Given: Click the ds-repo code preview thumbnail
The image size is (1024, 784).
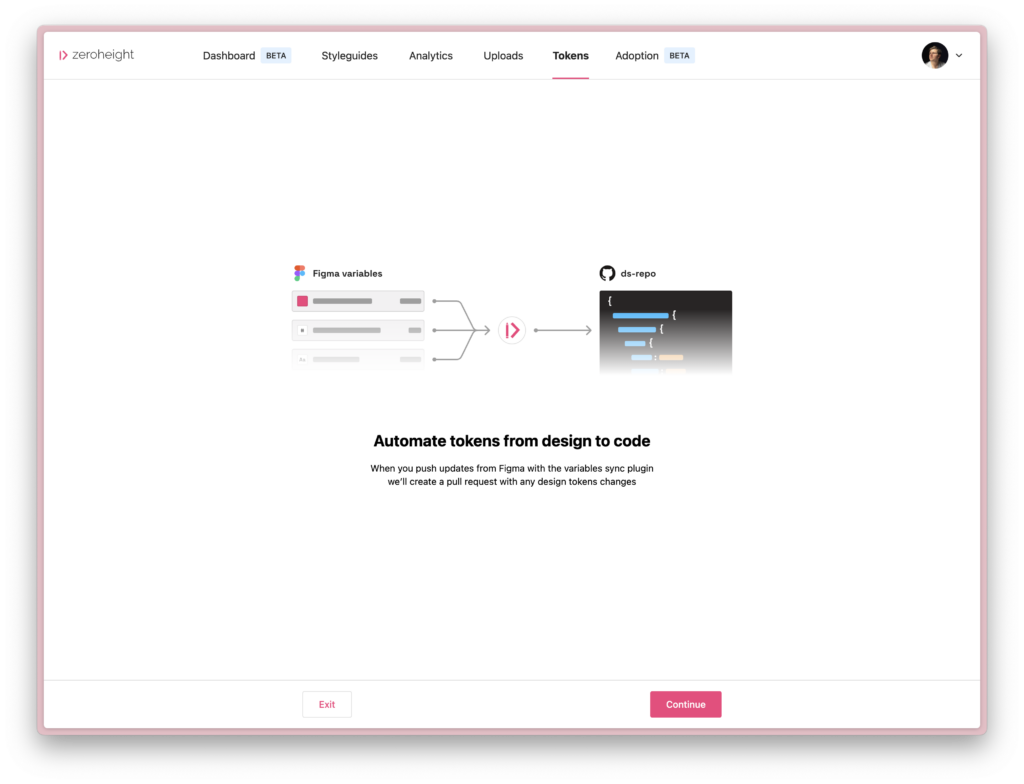Looking at the screenshot, I should tap(665, 332).
